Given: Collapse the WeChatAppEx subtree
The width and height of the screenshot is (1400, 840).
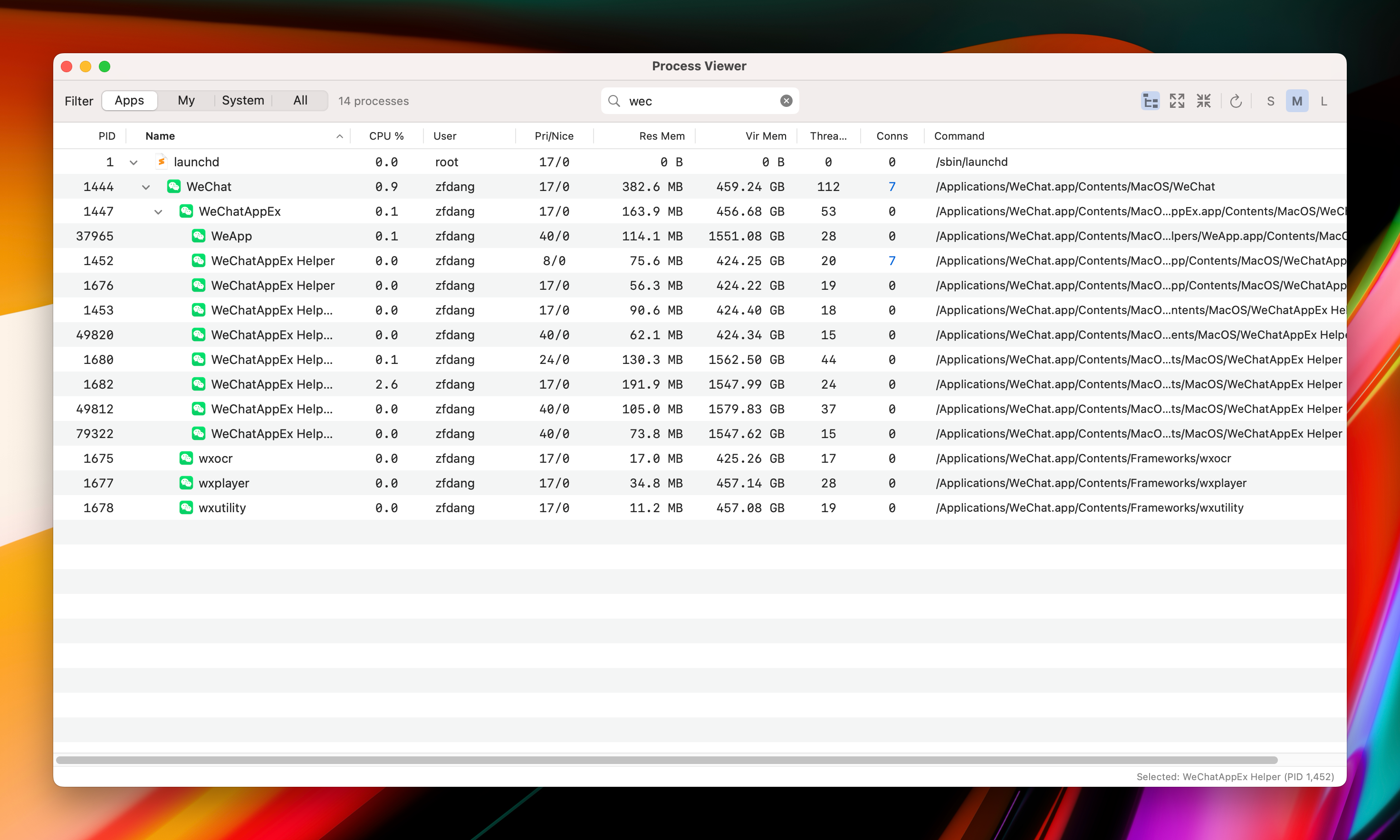Looking at the screenshot, I should click(x=159, y=212).
